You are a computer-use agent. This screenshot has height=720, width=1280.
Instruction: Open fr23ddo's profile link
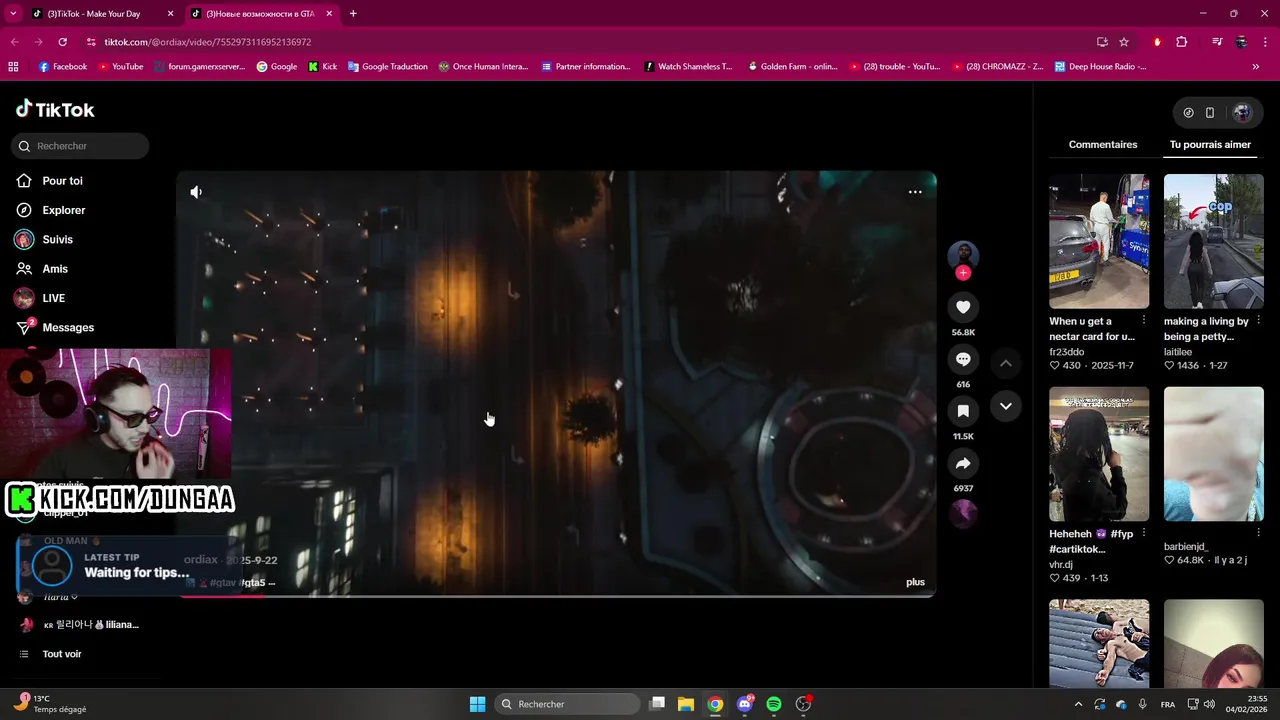[x=1066, y=352]
